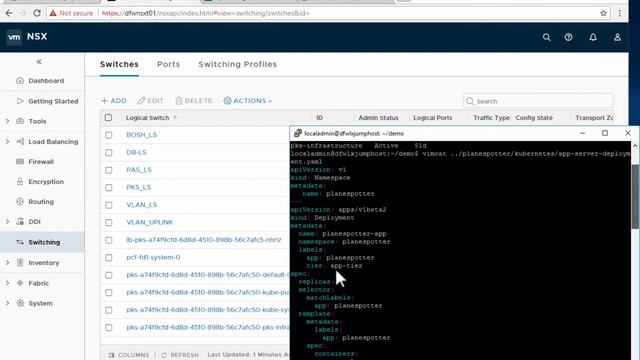Screen dimensions: 640x360
Task: Click the Switching icon in sidebar
Action: [20, 242]
